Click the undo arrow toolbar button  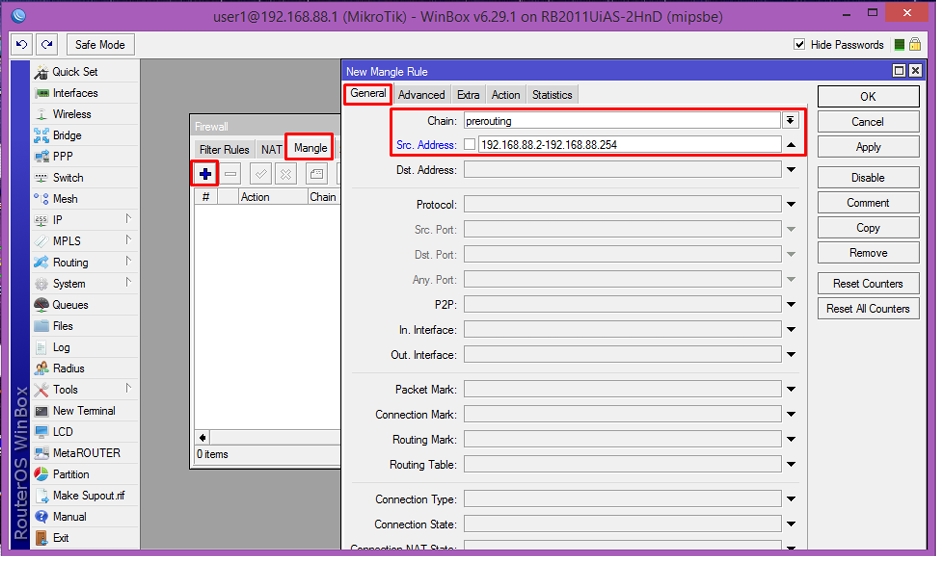[22, 44]
